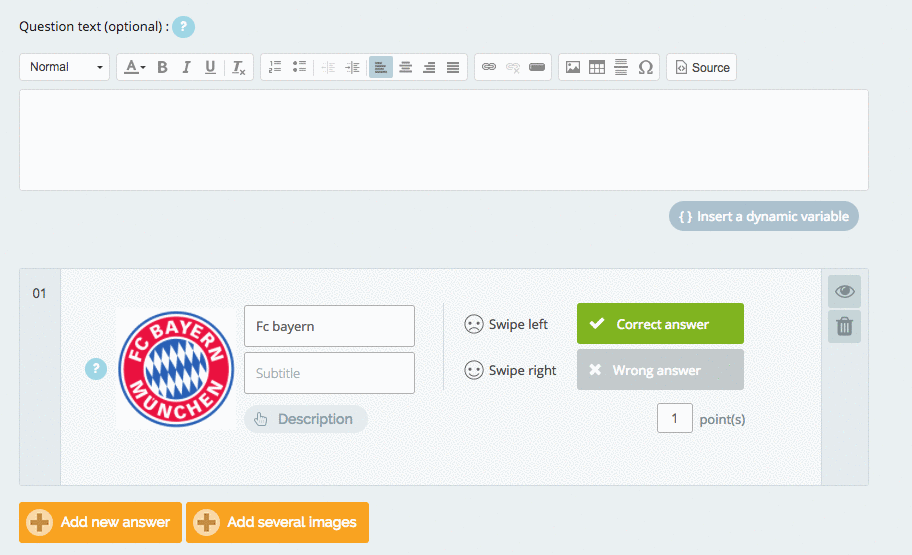Insert a horizontal line
This screenshot has height=555, width=912.
(621, 67)
